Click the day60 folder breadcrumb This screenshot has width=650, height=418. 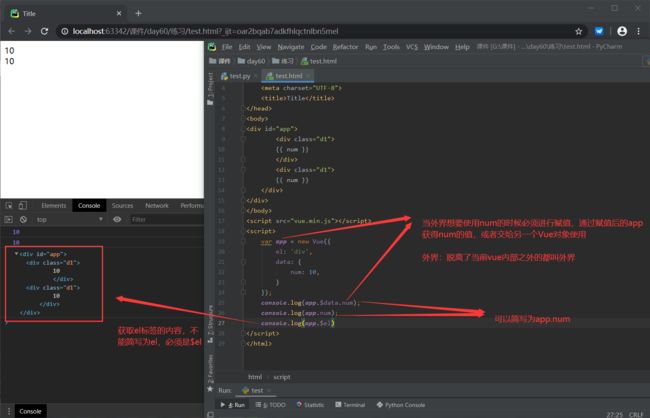pos(251,61)
